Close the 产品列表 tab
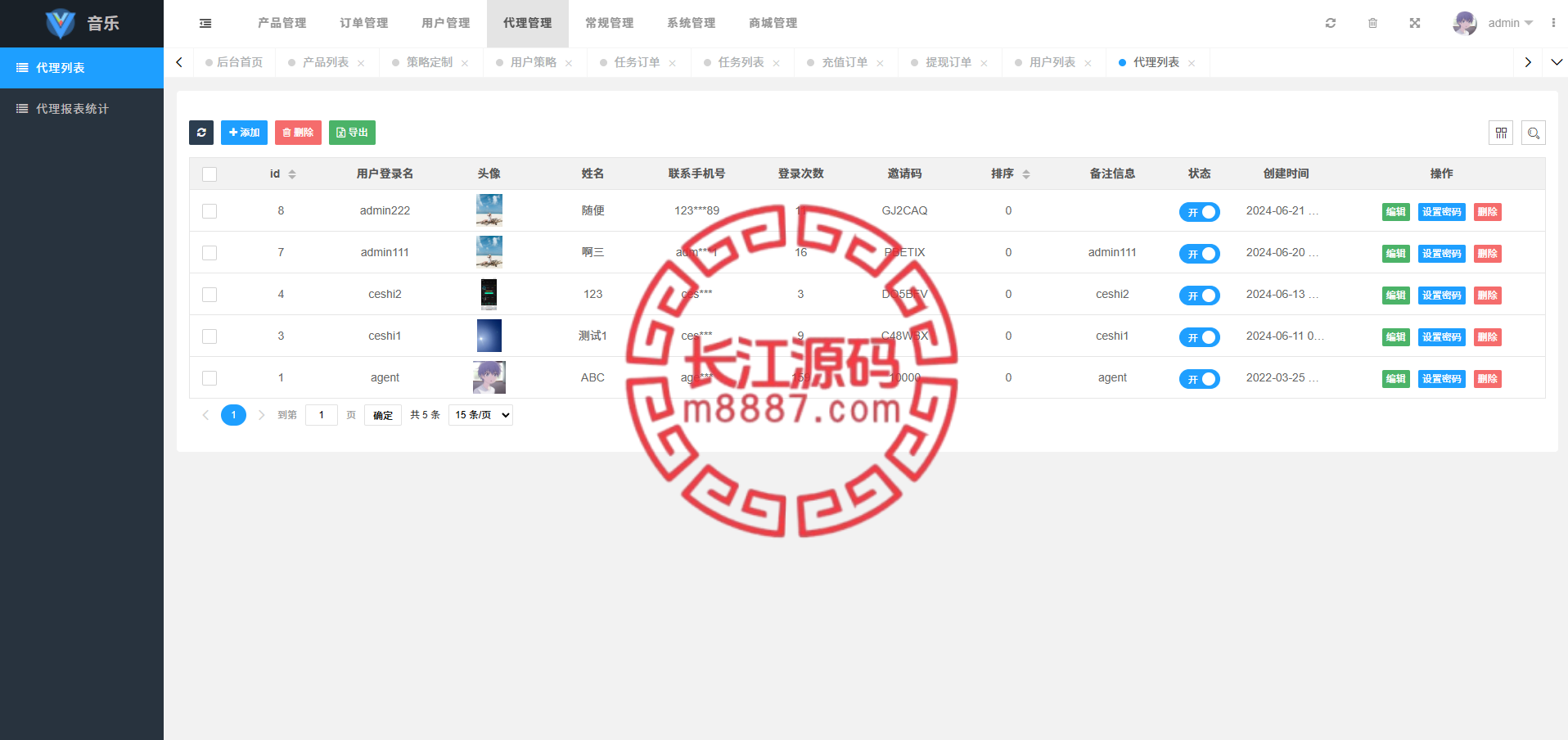 pyautogui.click(x=361, y=63)
